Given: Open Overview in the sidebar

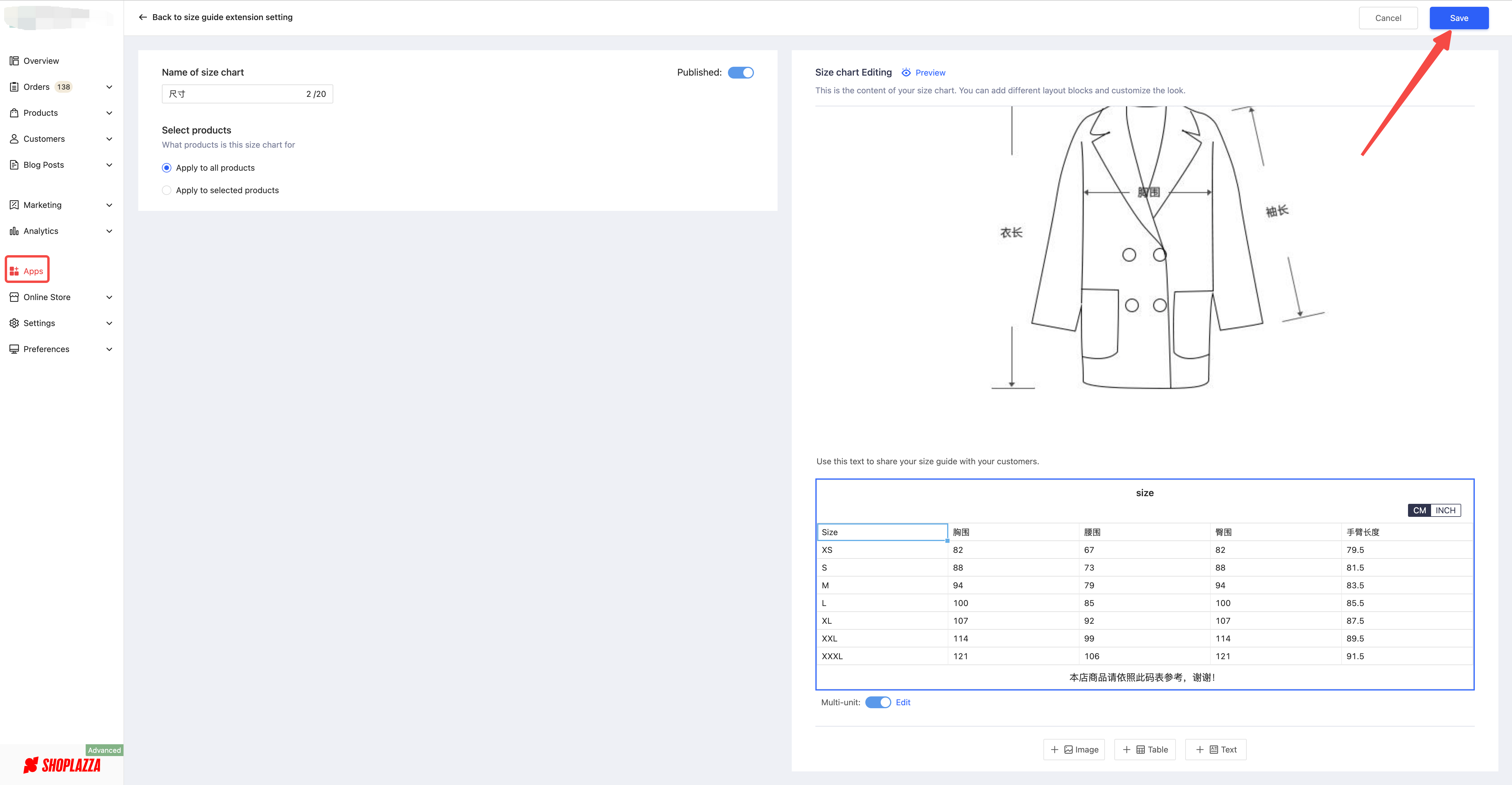Looking at the screenshot, I should [x=41, y=61].
